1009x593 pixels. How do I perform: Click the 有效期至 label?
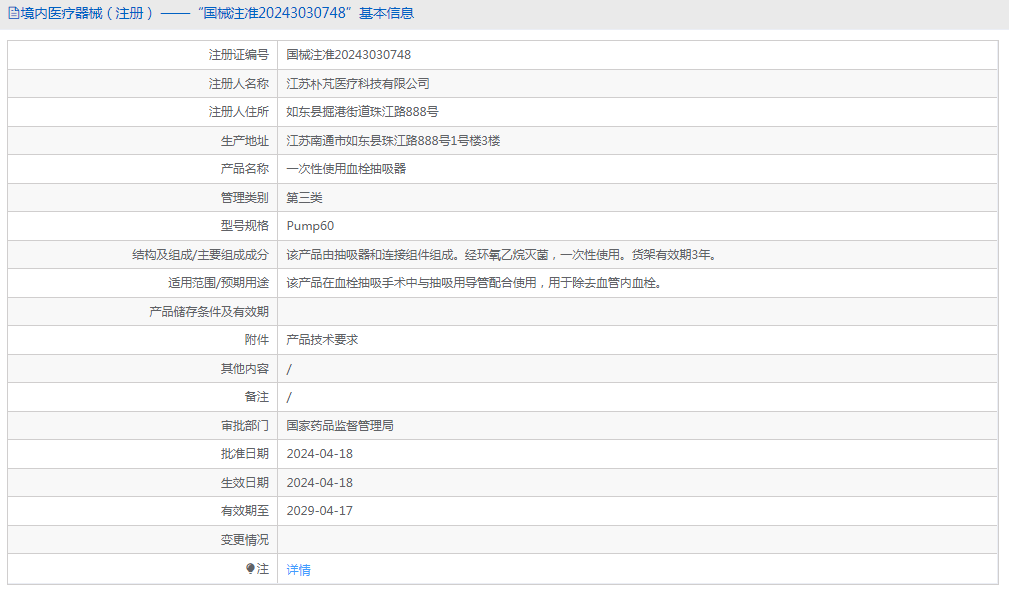coord(245,511)
